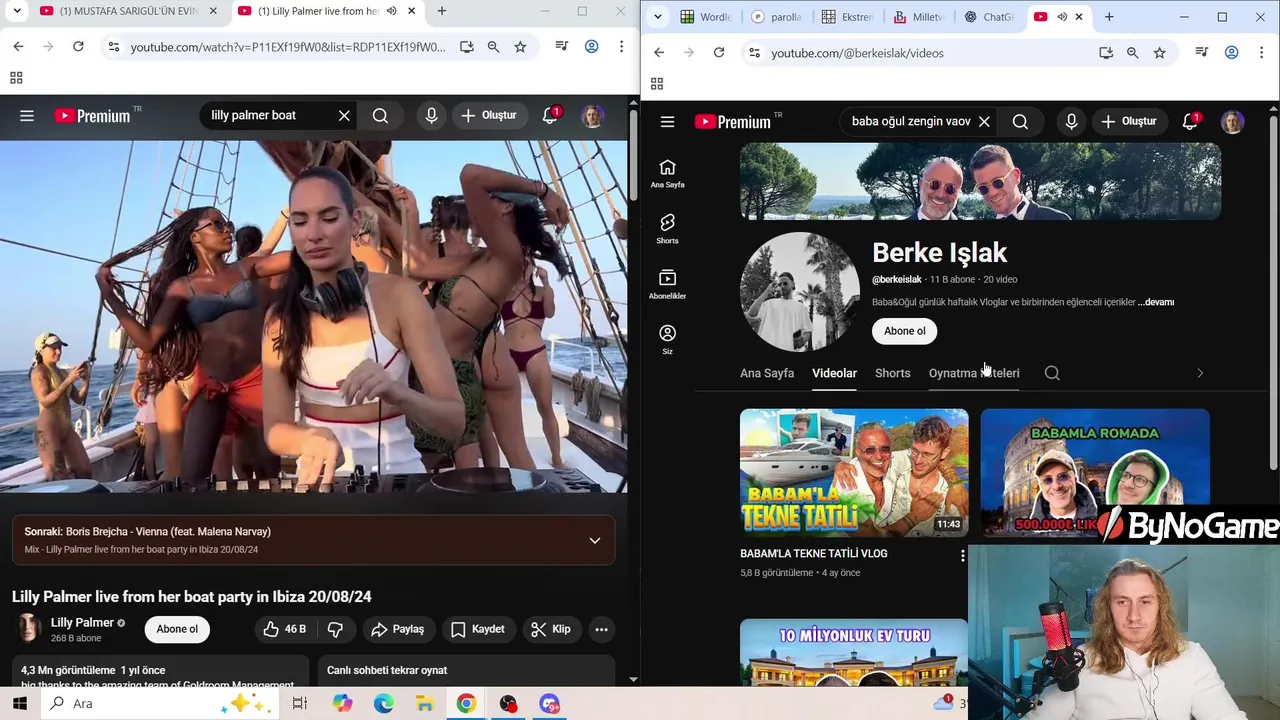Subscribe to Lilly Palmer with Abone ol
The image size is (1280, 720).
tap(177, 629)
